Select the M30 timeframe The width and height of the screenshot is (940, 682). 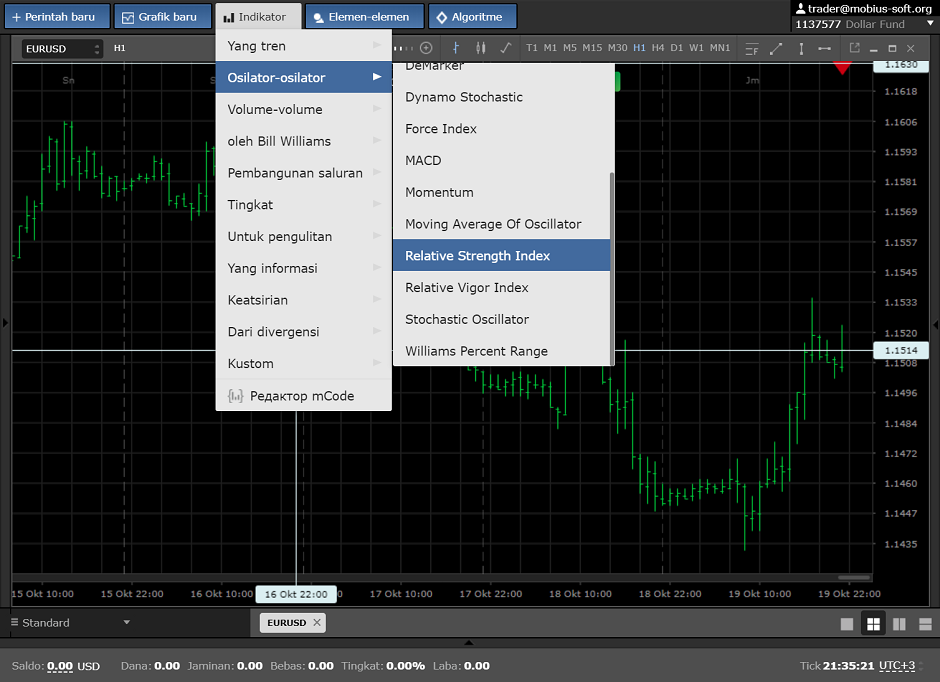point(617,48)
